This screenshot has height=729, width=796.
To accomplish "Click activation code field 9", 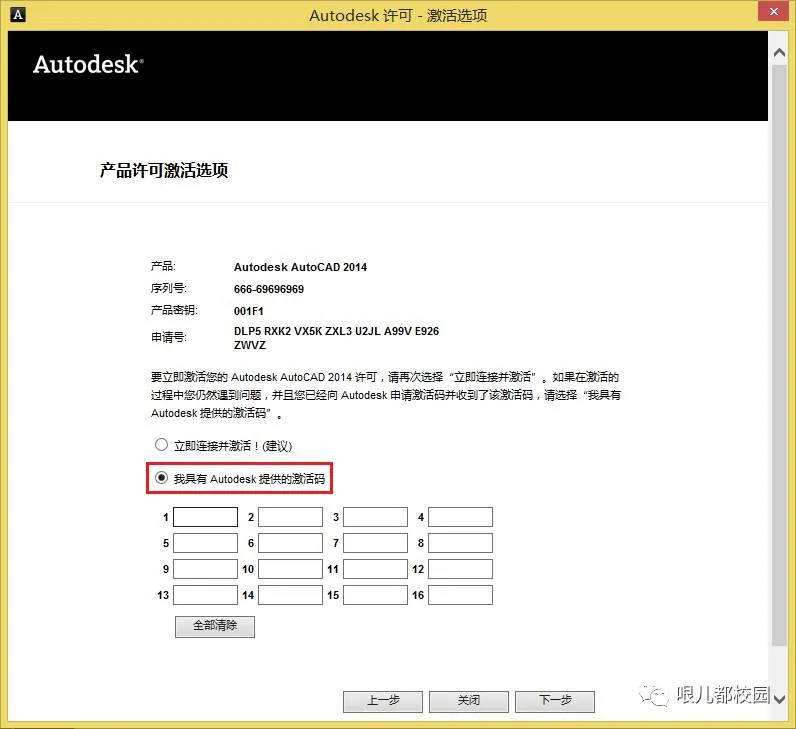I will pos(205,569).
